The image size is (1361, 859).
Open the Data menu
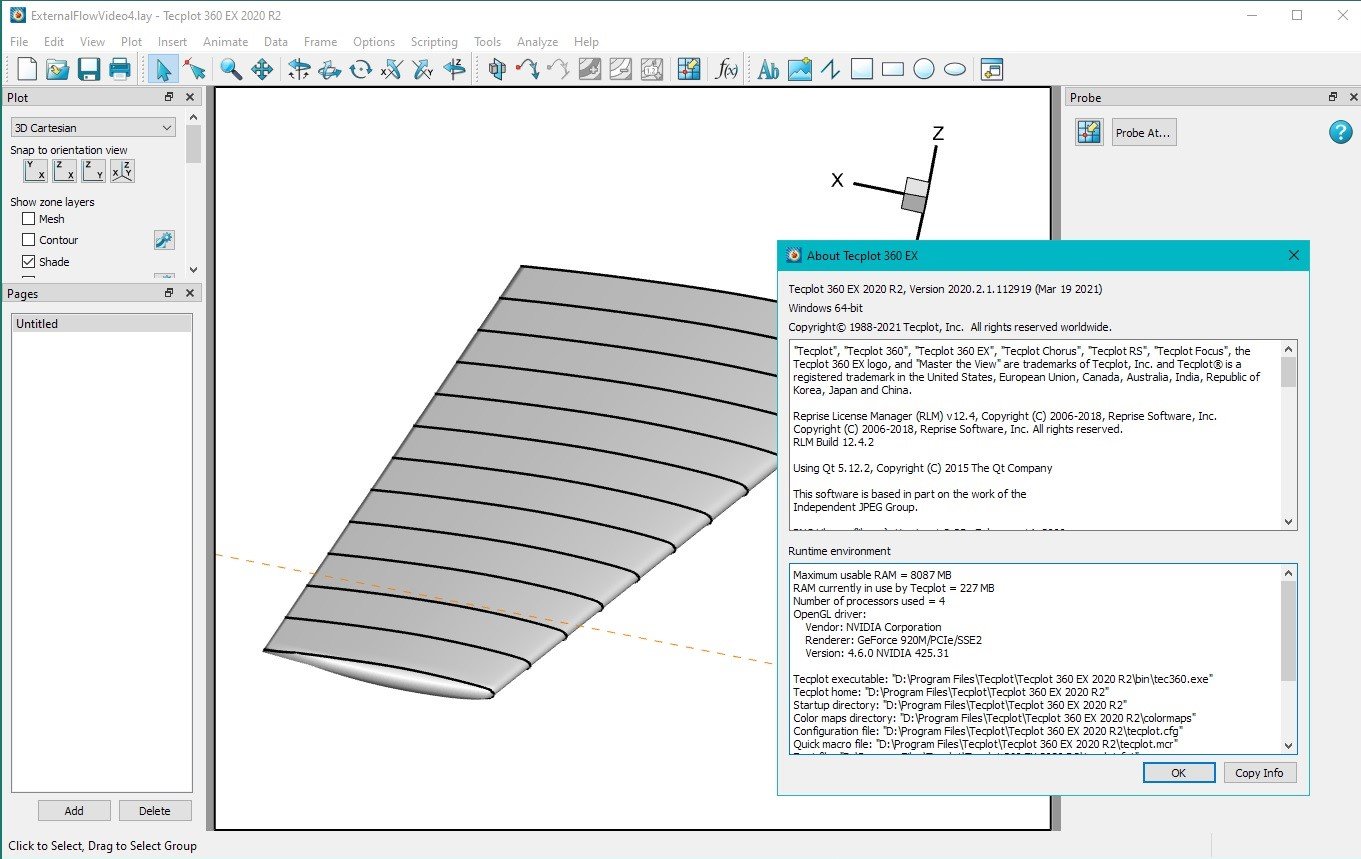[276, 42]
